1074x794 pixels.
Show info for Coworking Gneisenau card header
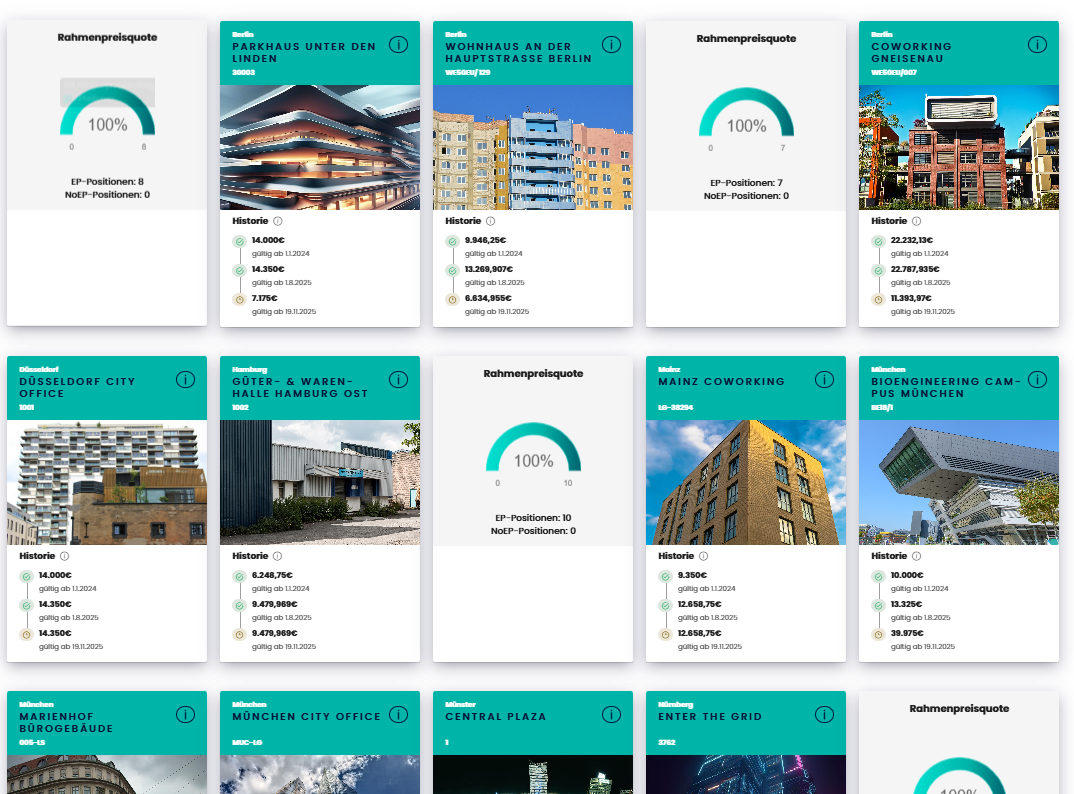point(1037,45)
